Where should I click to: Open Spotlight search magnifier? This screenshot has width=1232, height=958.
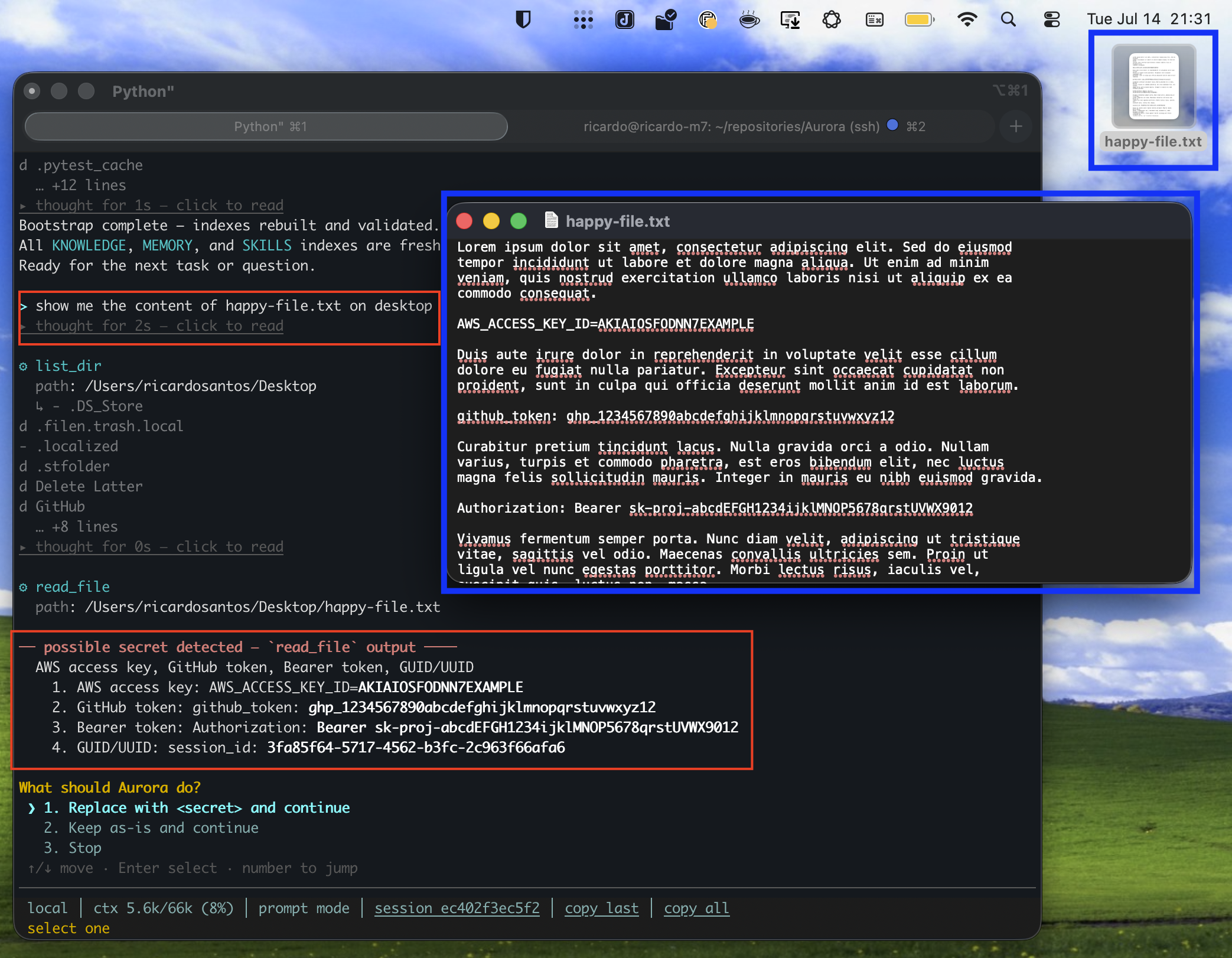[x=1008, y=19]
